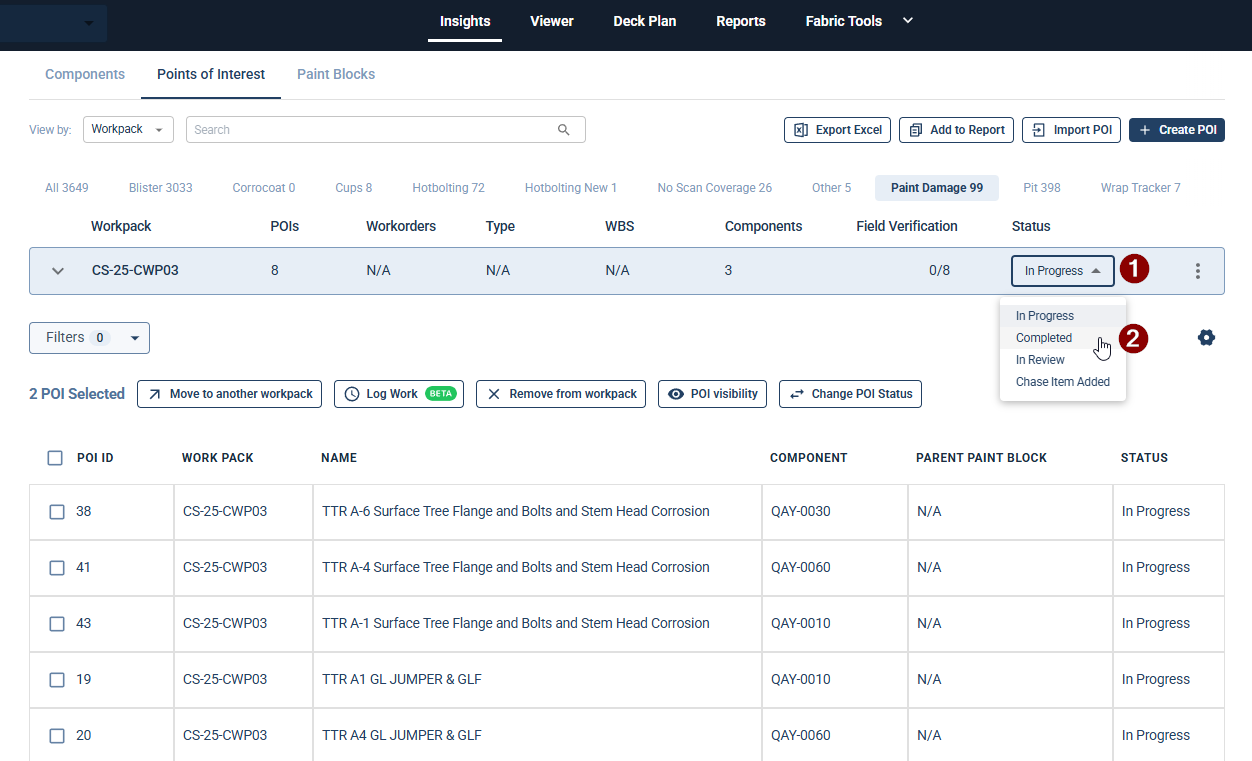
Task: Switch to the Paint Blocks tab
Action: 336,74
